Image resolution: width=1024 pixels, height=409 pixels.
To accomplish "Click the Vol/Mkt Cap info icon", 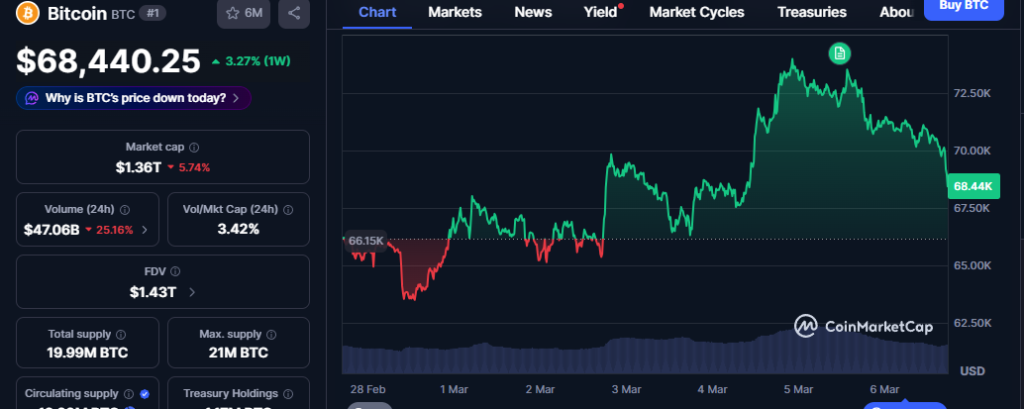I will 288,209.
